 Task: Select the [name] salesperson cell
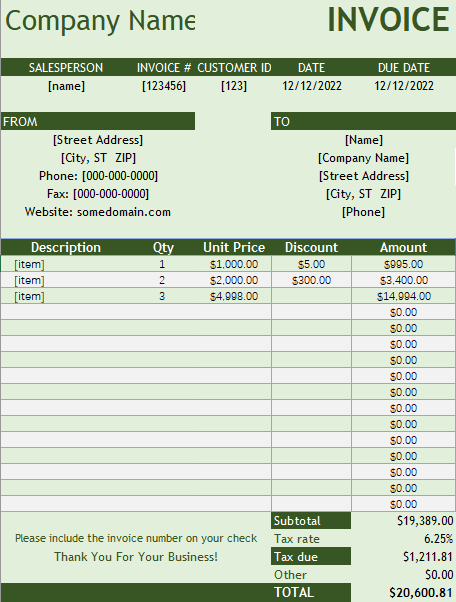coord(66,86)
